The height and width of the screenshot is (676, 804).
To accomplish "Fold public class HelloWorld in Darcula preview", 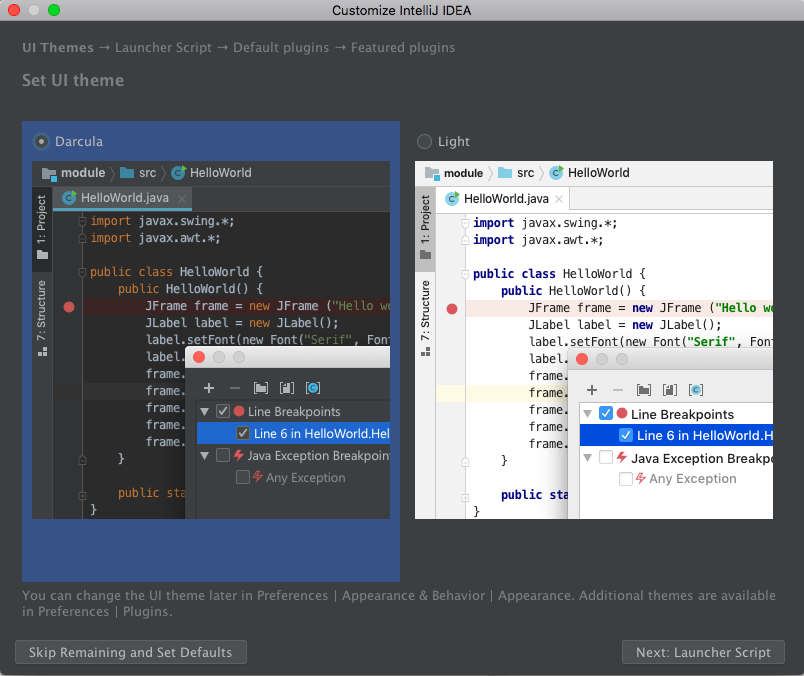I will (82, 272).
